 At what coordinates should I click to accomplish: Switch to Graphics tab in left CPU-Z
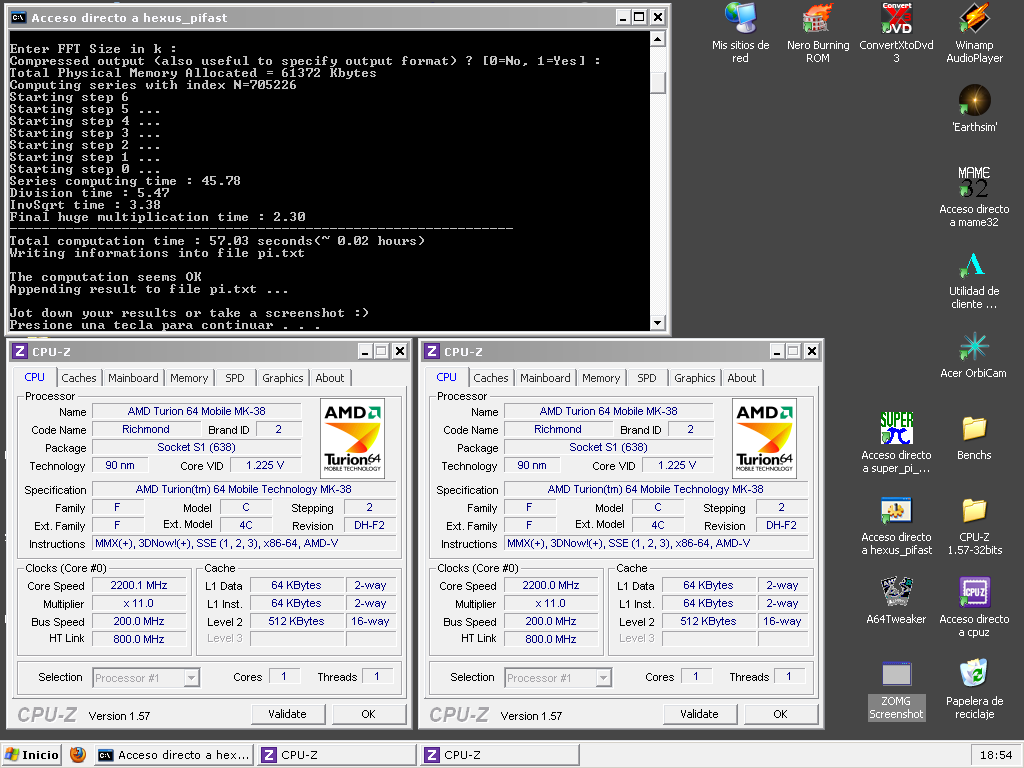pyautogui.click(x=283, y=378)
